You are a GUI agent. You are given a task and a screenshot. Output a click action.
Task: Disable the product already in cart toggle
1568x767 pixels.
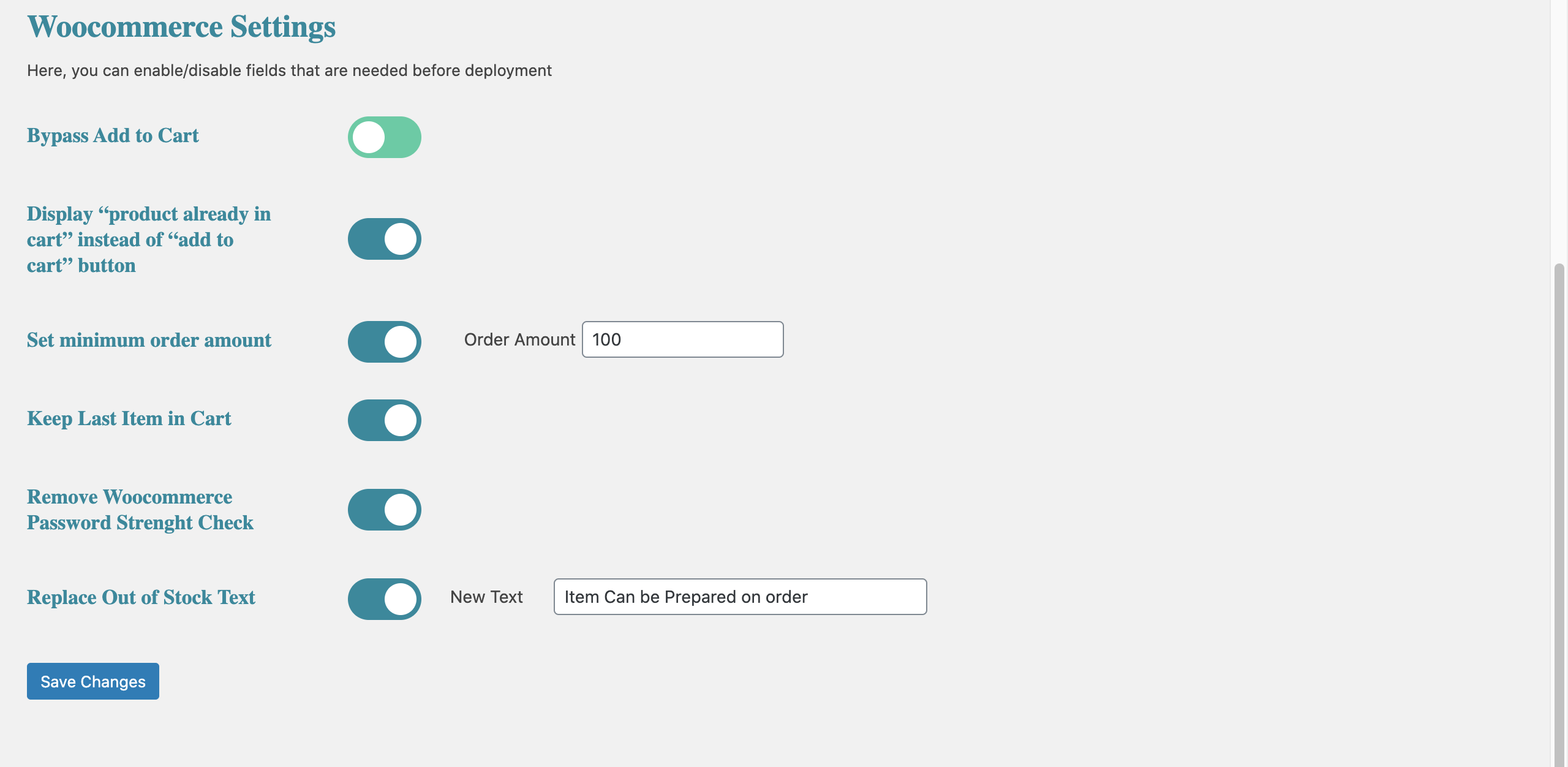(x=384, y=239)
